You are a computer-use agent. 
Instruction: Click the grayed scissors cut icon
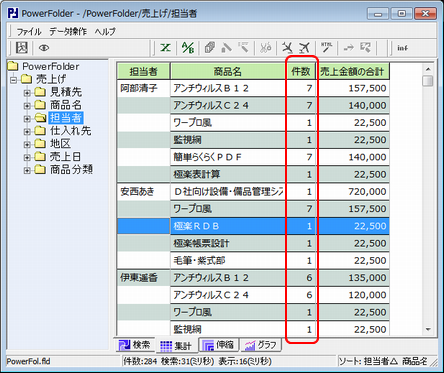click(266, 48)
